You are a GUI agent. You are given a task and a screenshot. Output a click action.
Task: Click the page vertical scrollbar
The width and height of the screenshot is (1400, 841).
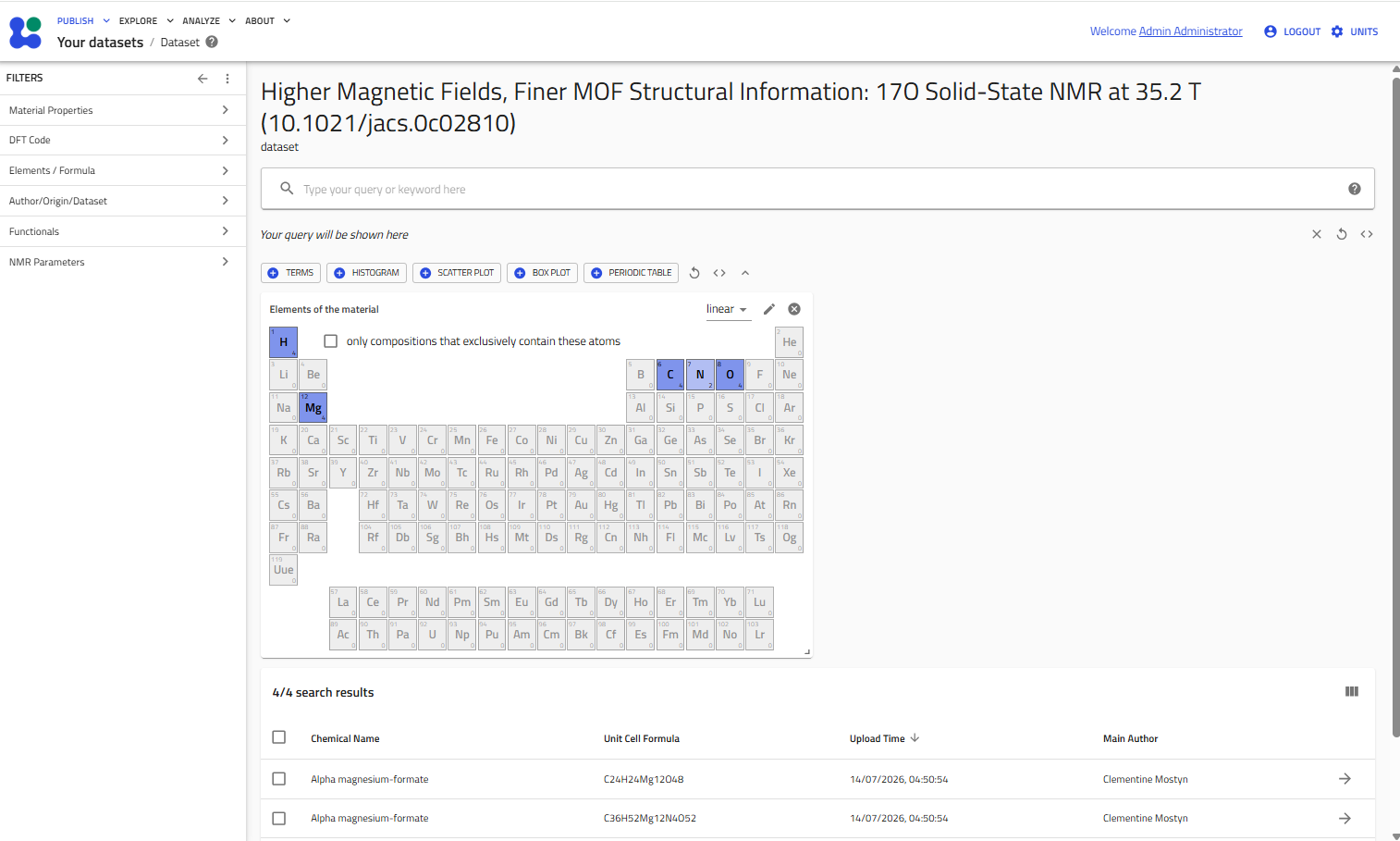[1395, 407]
